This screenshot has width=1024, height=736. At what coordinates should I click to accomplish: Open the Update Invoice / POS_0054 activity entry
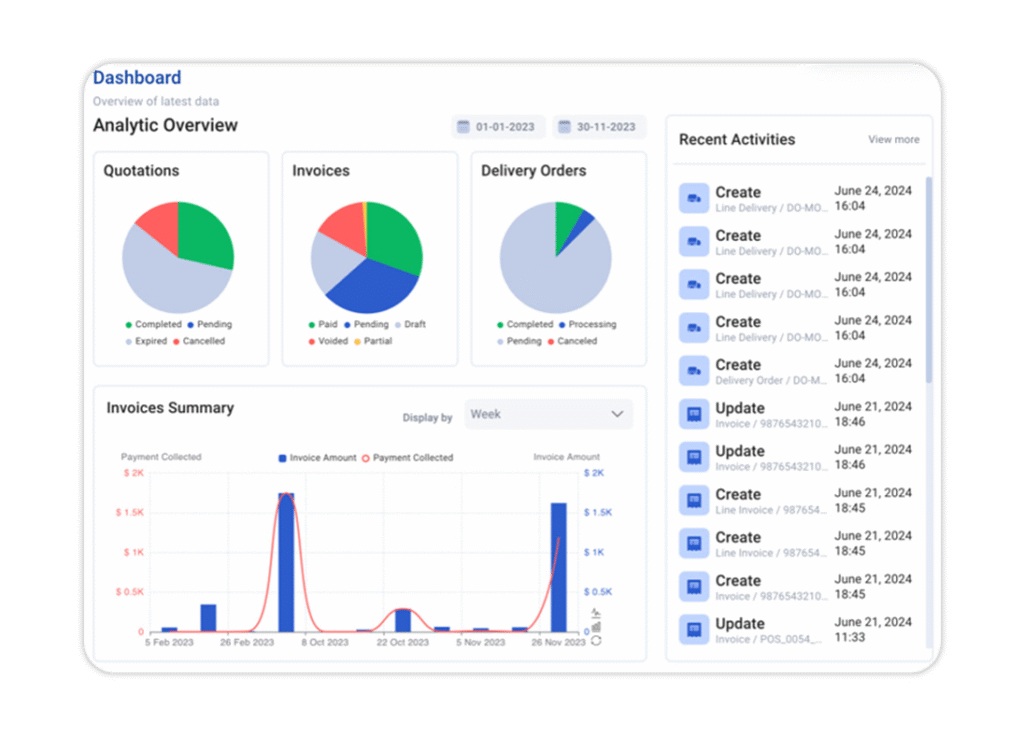point(770,630)
